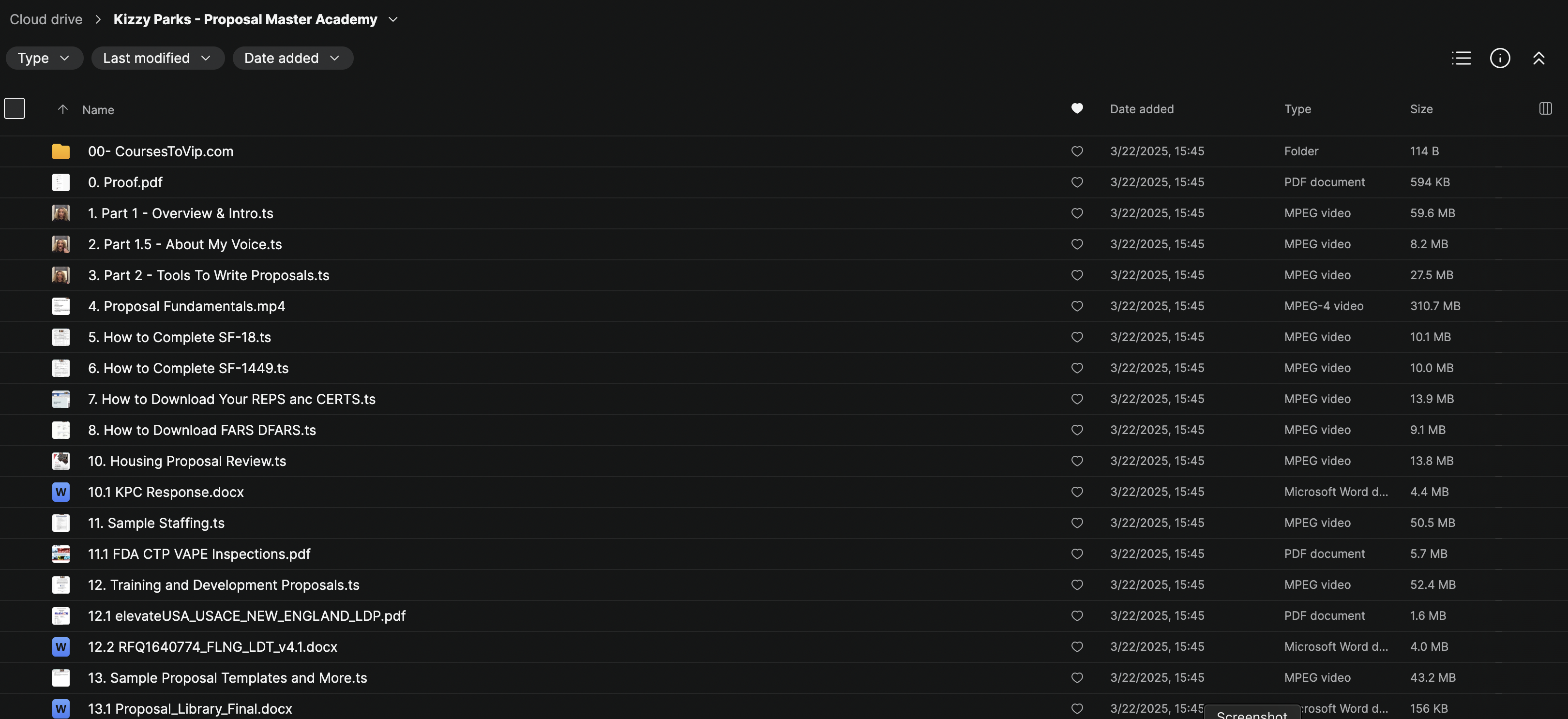Toggle favorite heart for 4. Proposal Fundamentals.mp4

click(1077, 306)
